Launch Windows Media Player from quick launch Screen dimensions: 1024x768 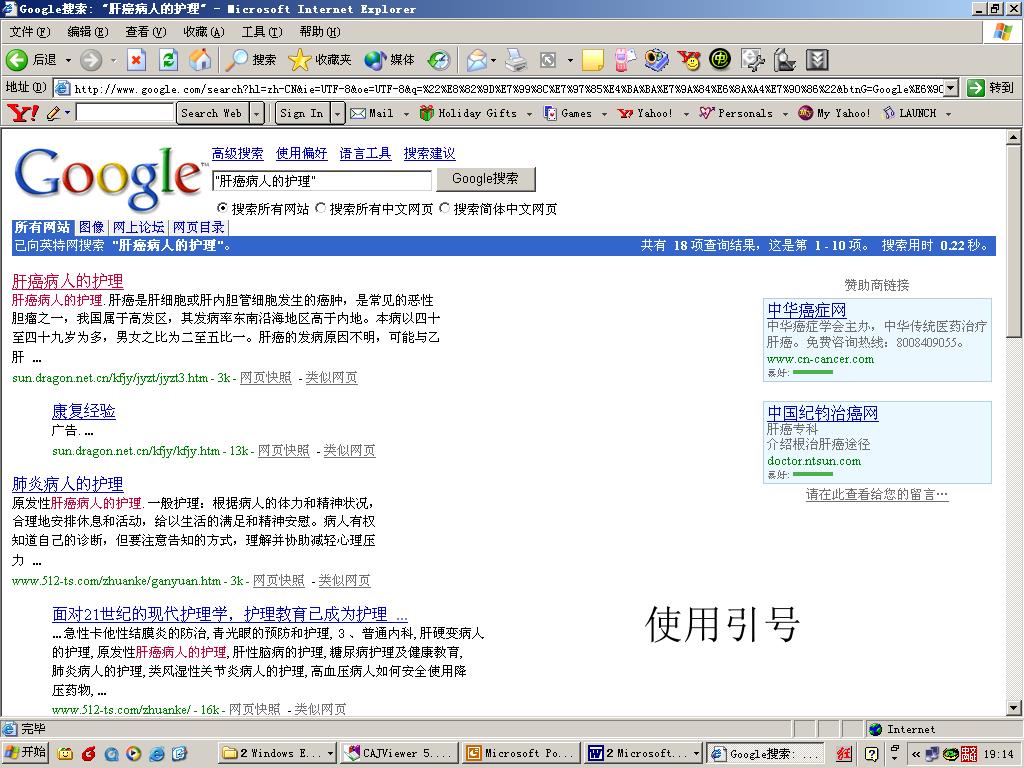coord(133,754)
